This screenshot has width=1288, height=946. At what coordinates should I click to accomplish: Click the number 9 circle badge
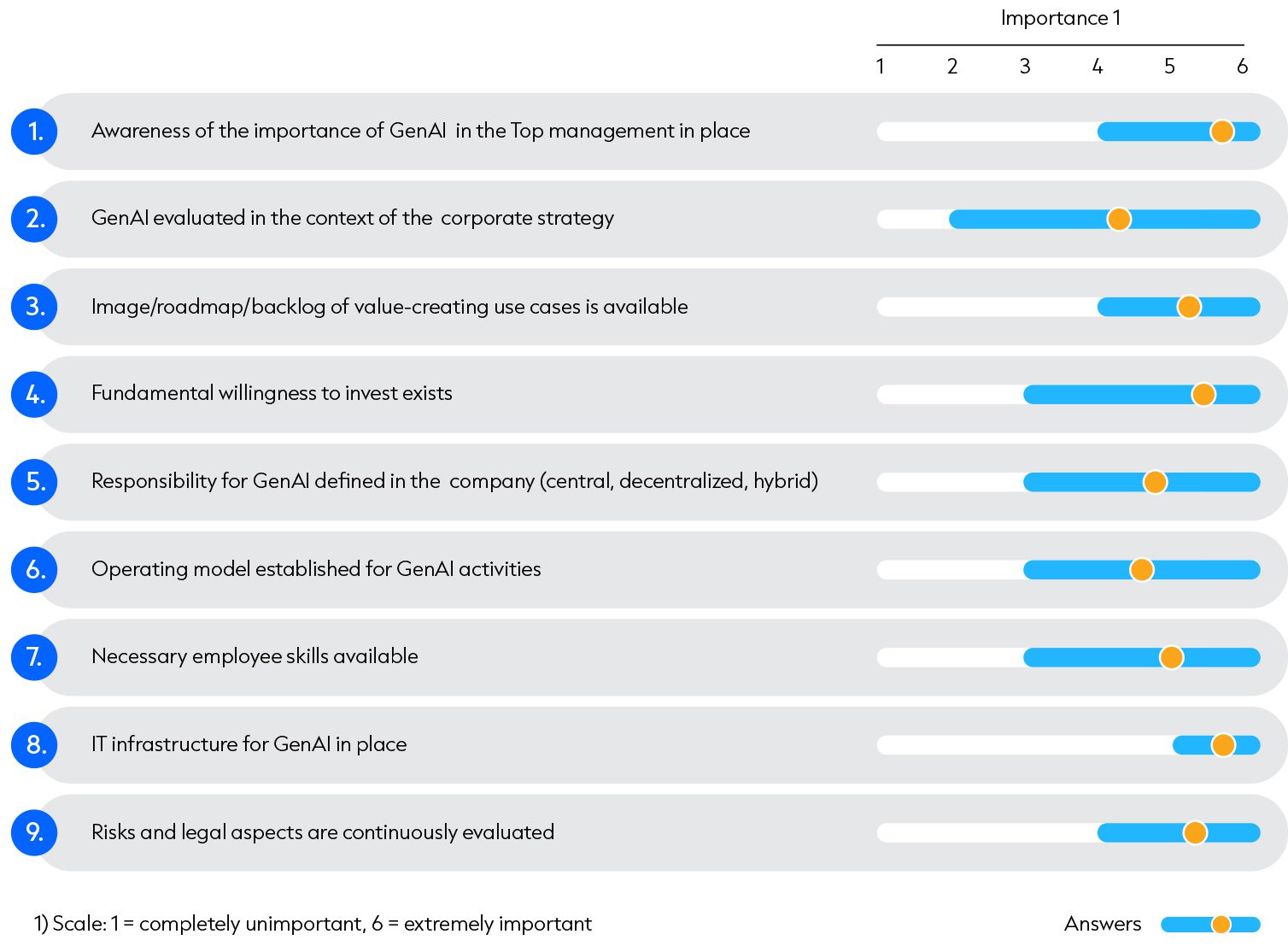pos(34,832)
